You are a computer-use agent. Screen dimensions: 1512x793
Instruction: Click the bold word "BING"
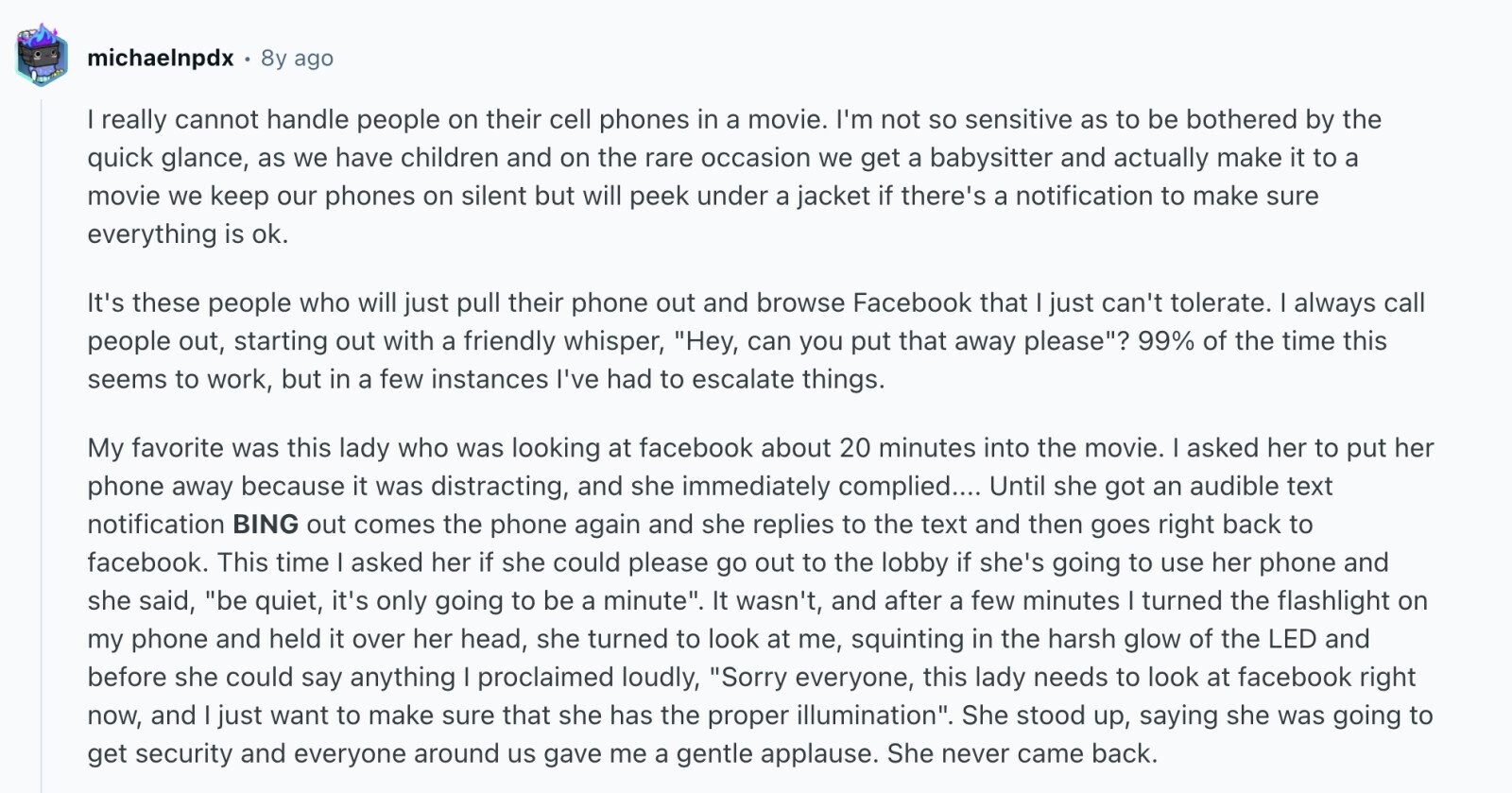[266, 524]
